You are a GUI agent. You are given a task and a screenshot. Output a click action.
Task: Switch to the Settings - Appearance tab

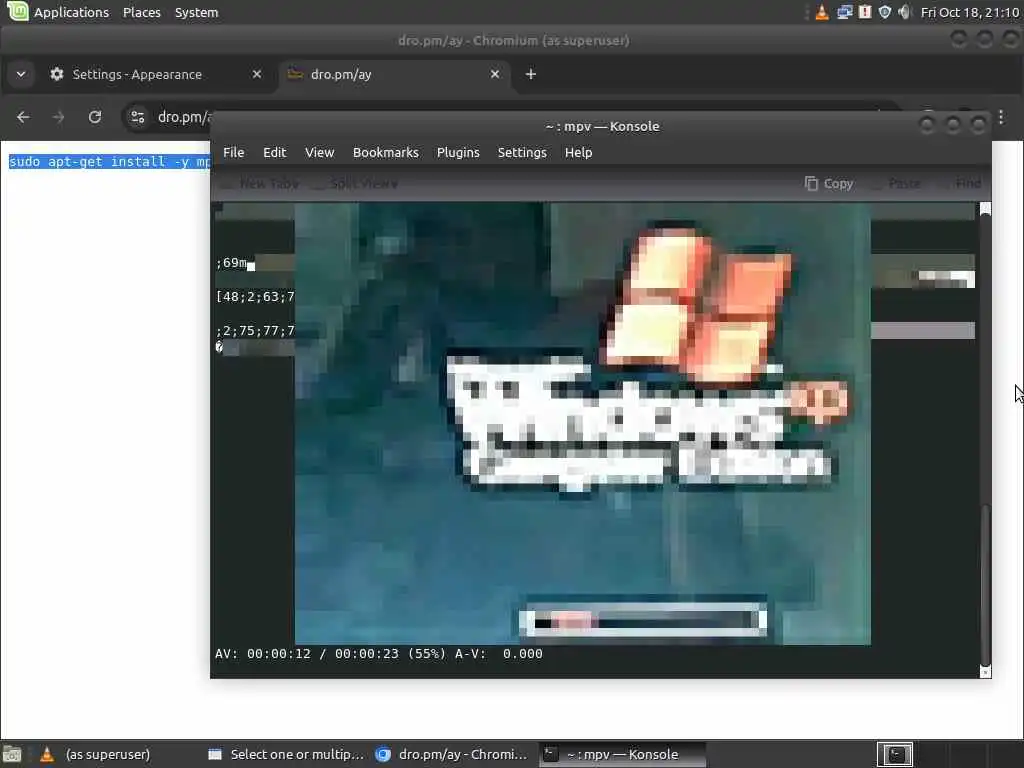pyautogui.click(x=157, y=74)
